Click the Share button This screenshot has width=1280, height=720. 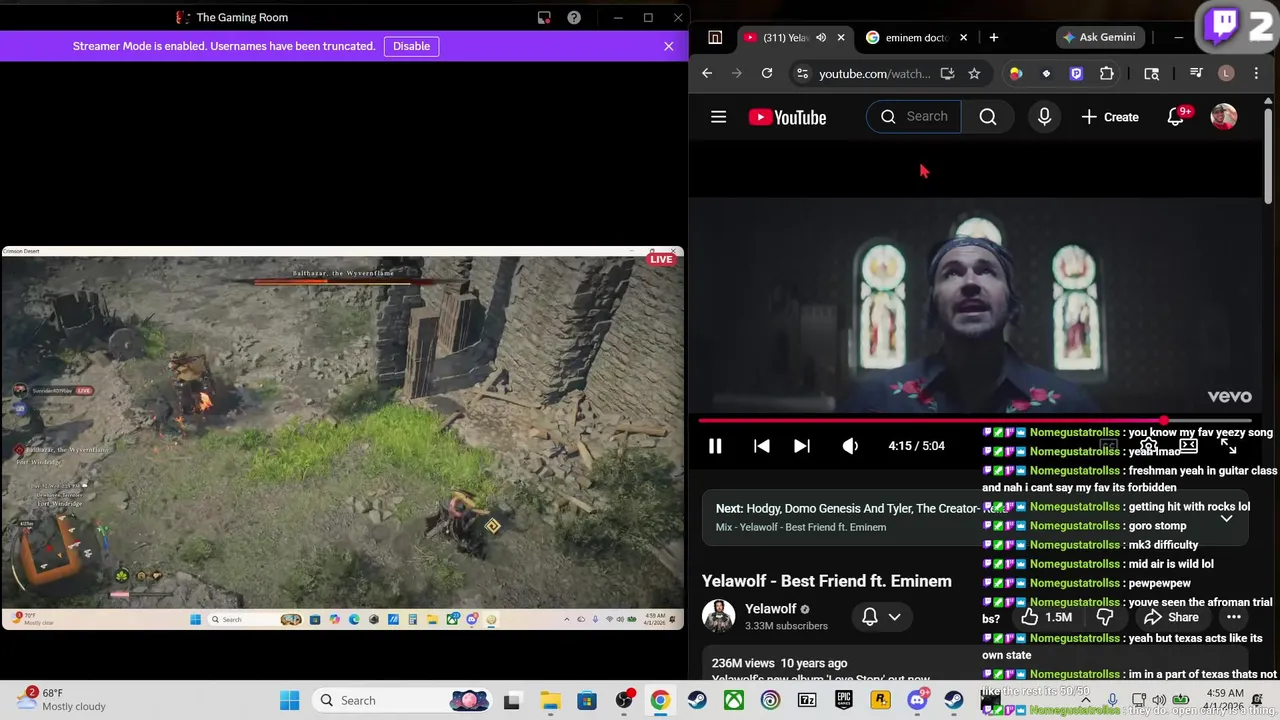pyautogui.click(x=1171, y=617)
